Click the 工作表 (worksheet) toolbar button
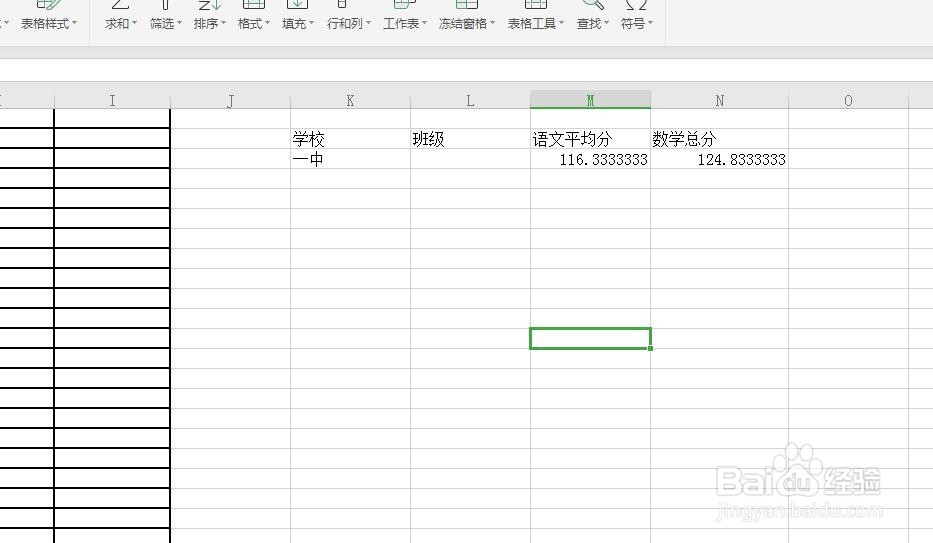Viewport: 933px width, 543px height. [x=405, y=16]
